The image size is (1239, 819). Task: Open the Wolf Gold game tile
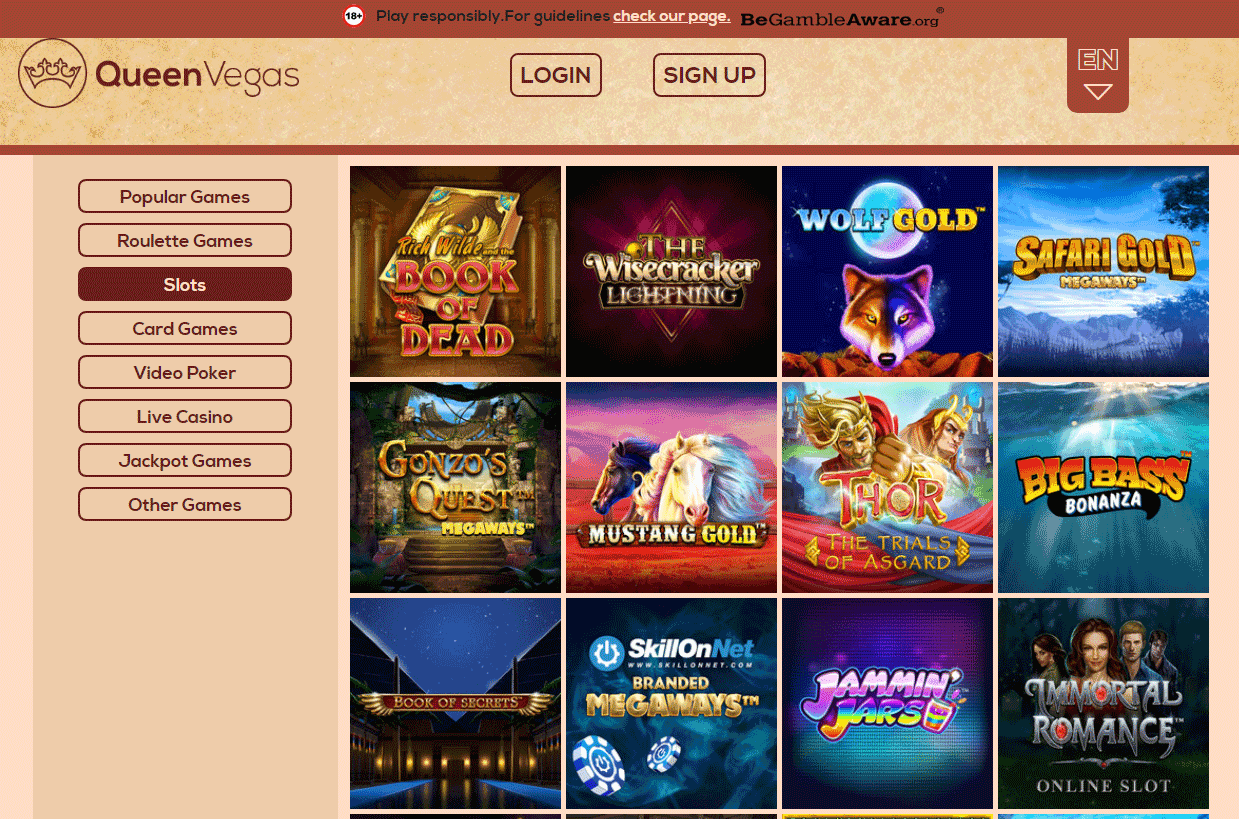pos(887,271)
